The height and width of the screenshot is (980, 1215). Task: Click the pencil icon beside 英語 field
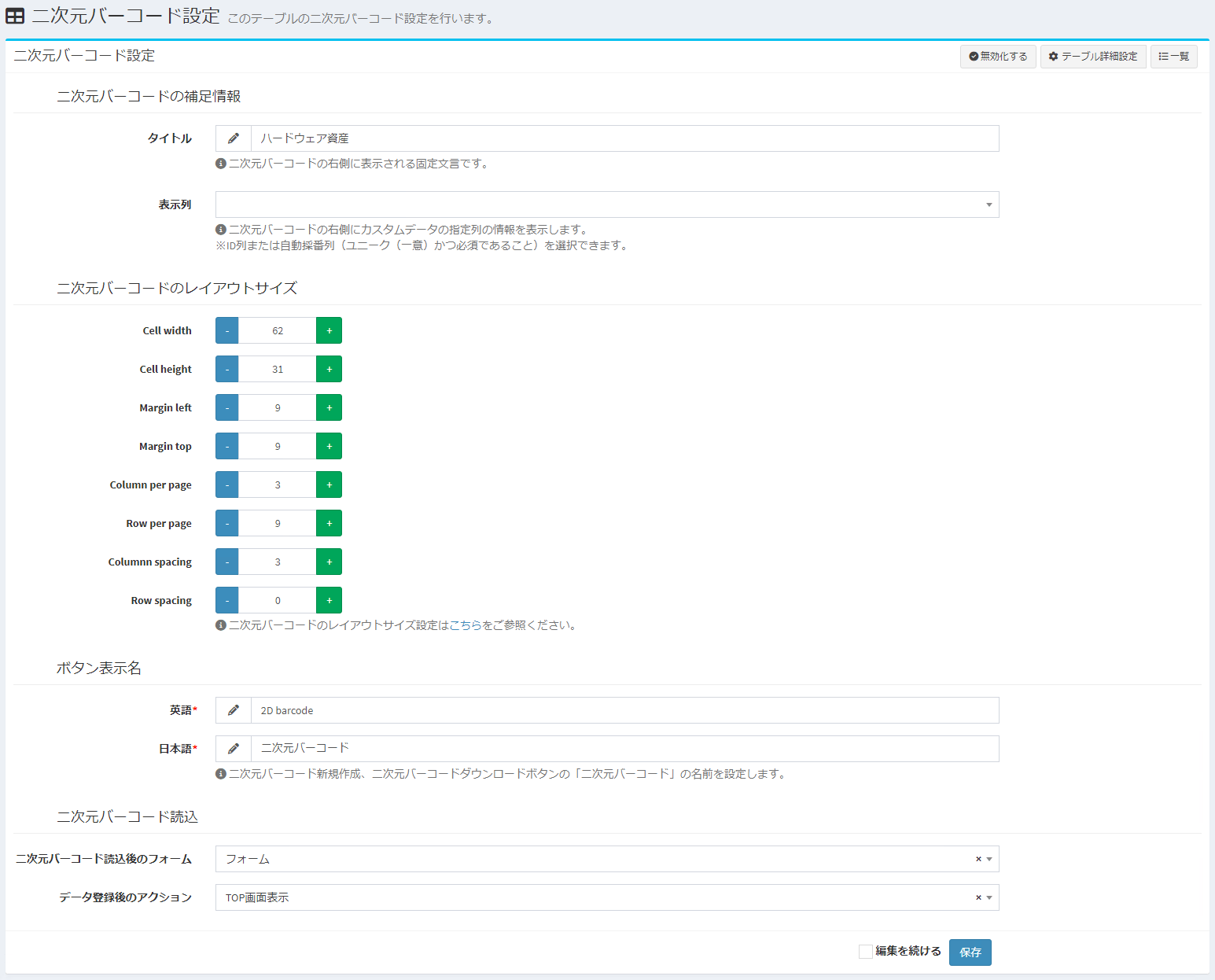[x=234, y=710]
